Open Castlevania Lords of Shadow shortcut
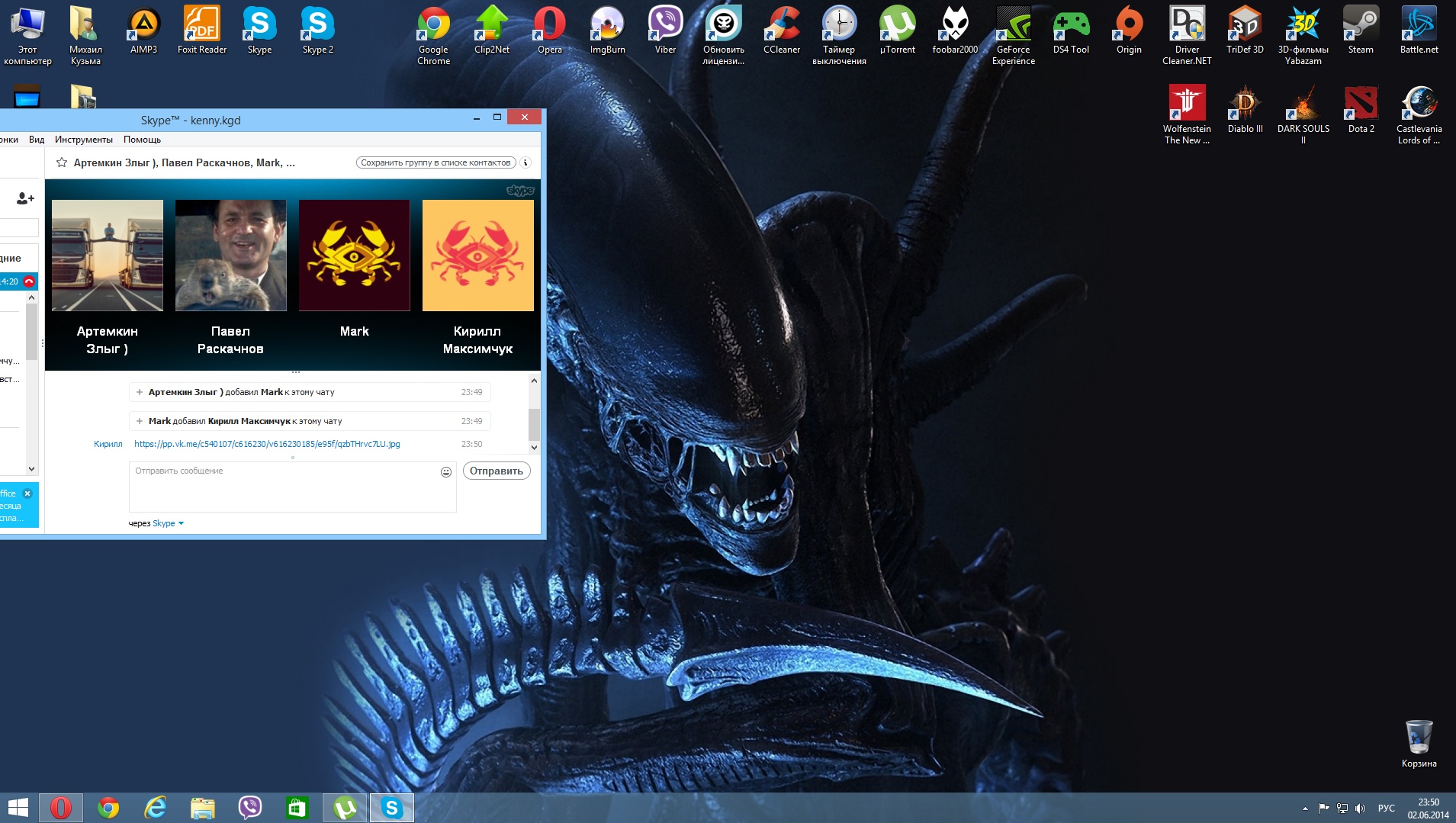This screenshot has width=1456, height=823. (1419, 115)
